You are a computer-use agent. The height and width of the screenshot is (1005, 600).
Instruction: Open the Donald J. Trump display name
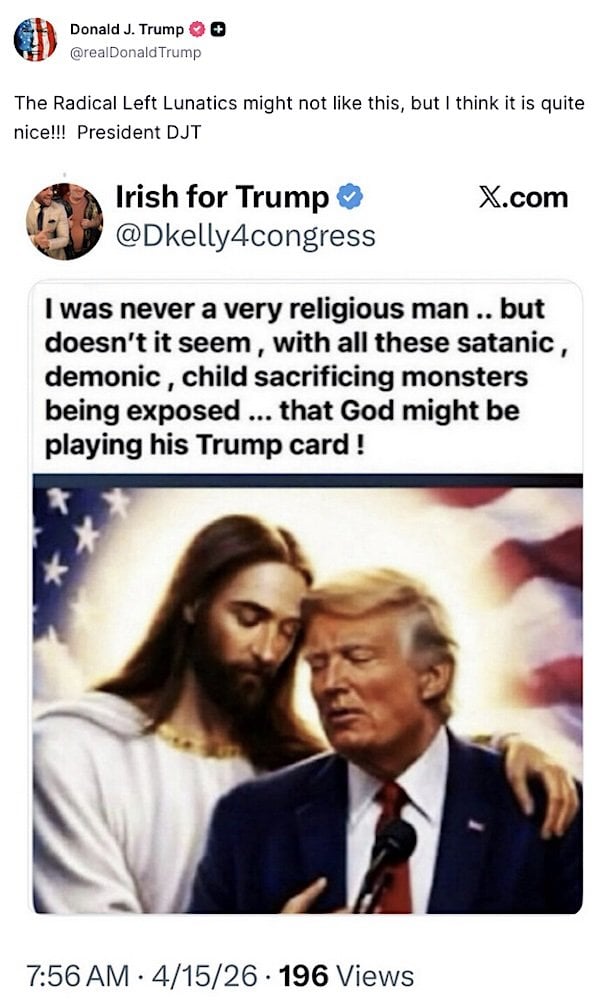[x=126, y=29]
